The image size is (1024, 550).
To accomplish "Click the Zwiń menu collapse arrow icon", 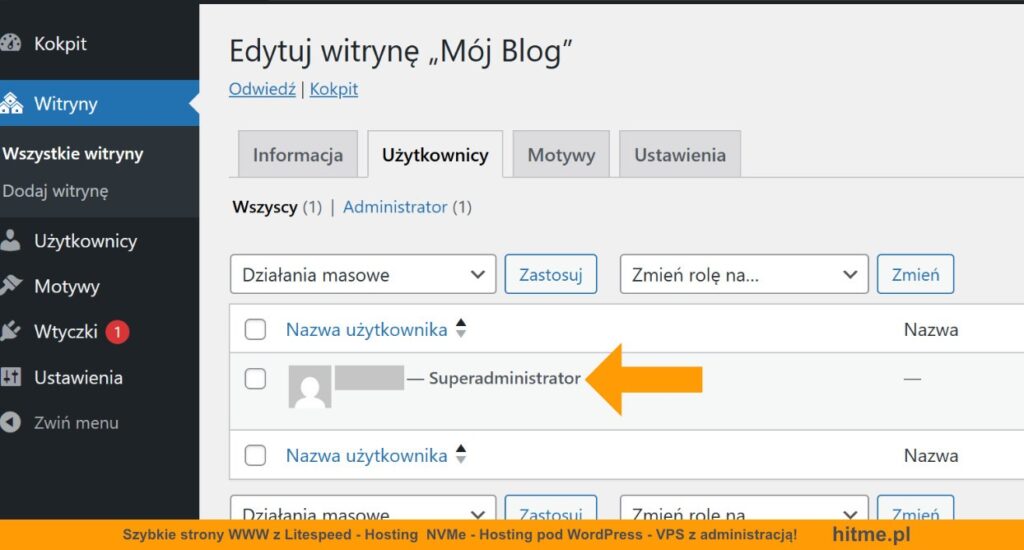I will coord(10,422).
